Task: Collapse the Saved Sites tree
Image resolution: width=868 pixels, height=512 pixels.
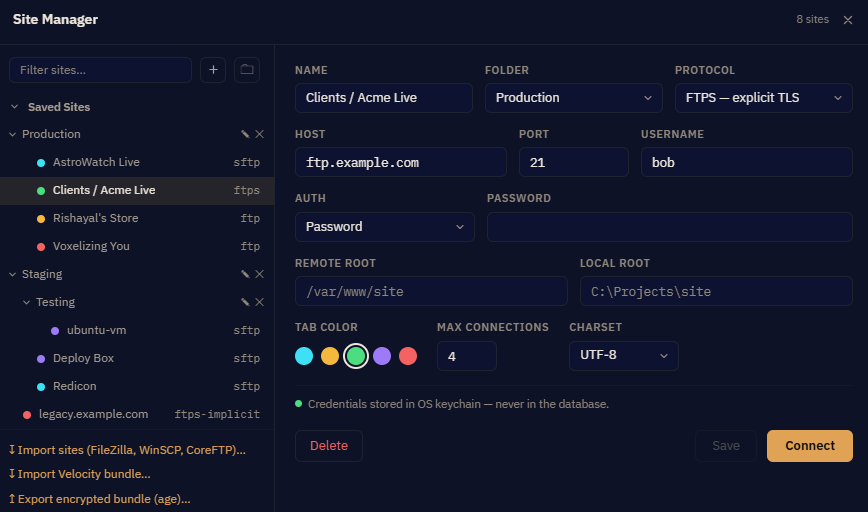Action: point(14,107)
